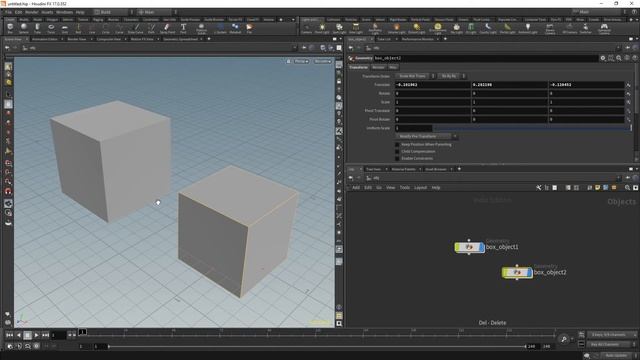The width and height of the screenshot is (640, 360).
Task: Select the Draw Curve shelf tool
Action: (136, 28)
